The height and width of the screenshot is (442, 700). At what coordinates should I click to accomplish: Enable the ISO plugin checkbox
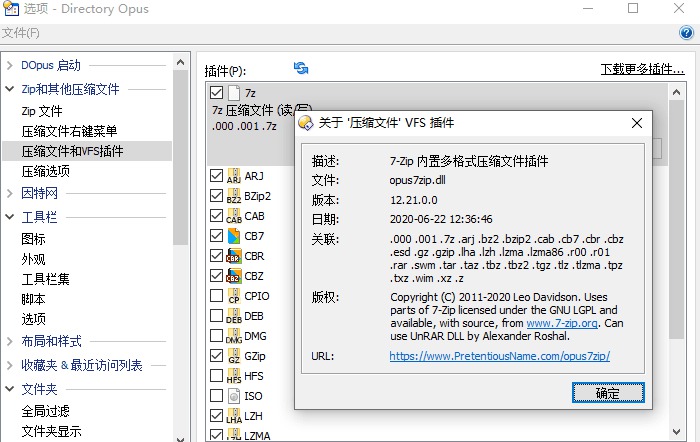coord(217,396)
